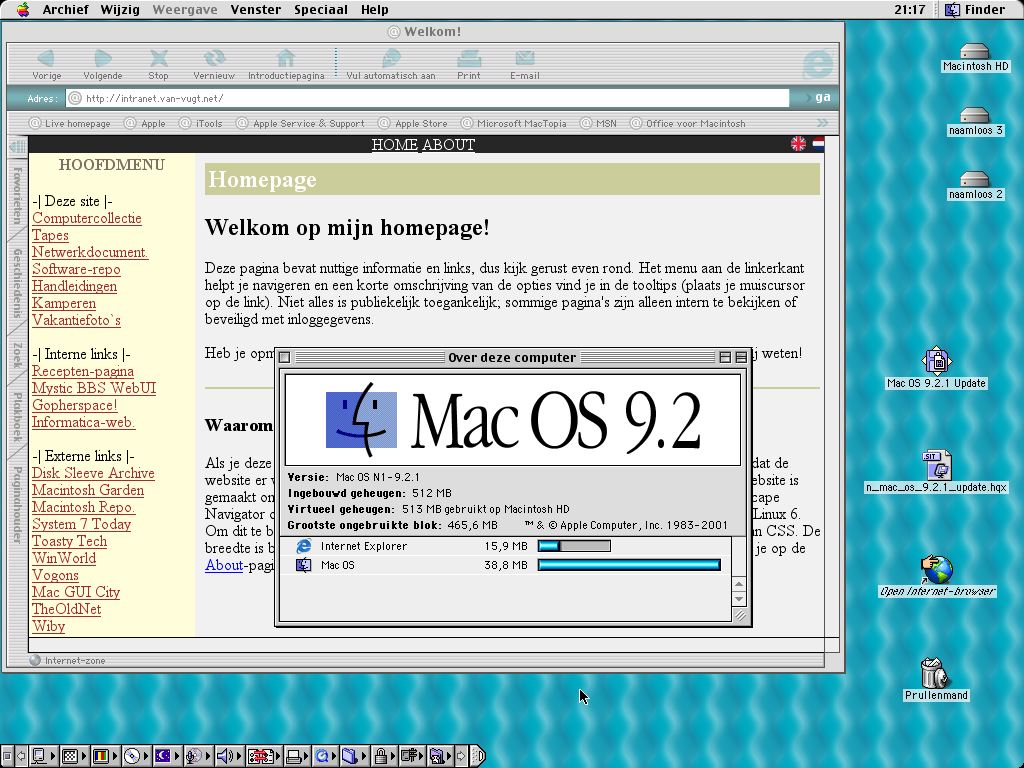The width and height of the screenshot is (1024, 768).
Task: Expand the favorites bar overflow chevron
Action: click(822, 123)
